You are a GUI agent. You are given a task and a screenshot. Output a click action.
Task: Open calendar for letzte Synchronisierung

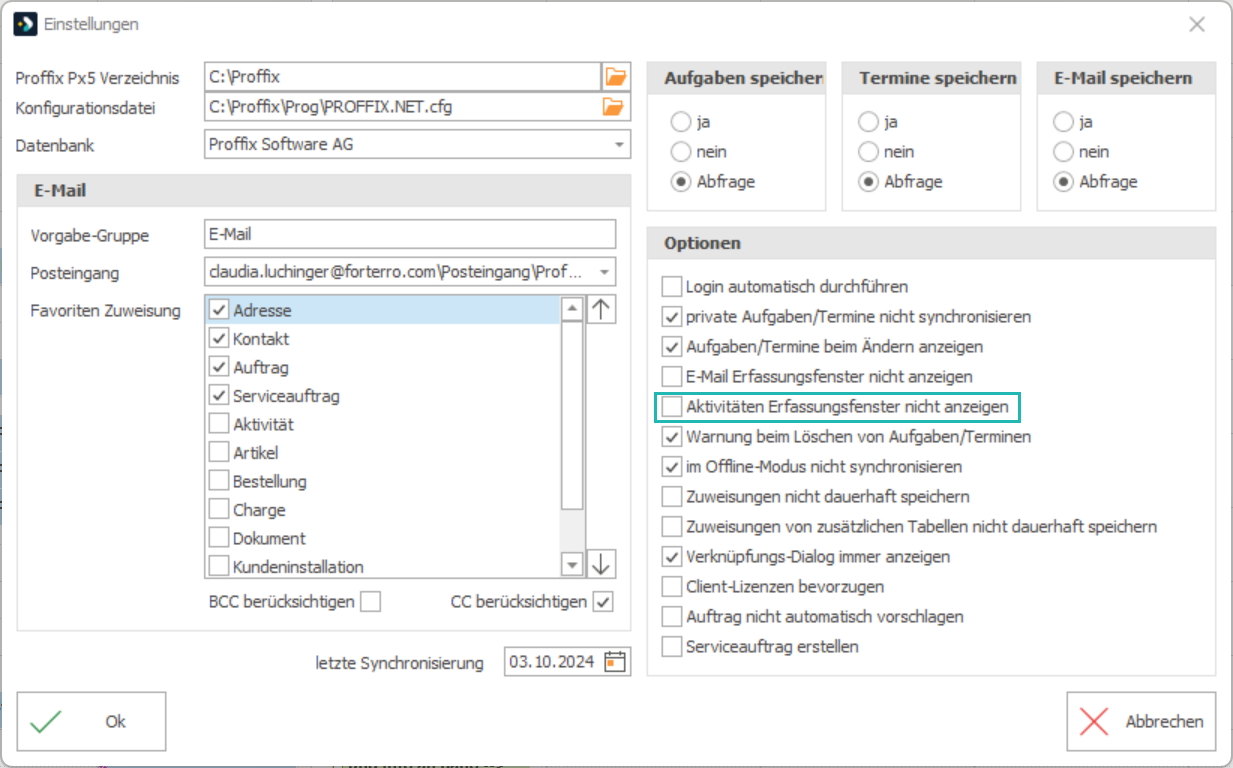(615, 662)
